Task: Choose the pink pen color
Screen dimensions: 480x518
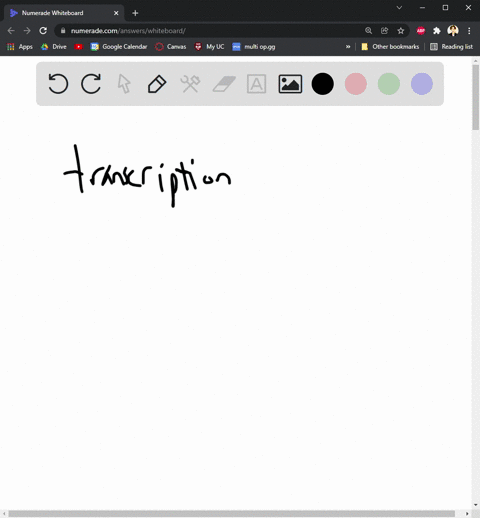Action: [356, 84]
